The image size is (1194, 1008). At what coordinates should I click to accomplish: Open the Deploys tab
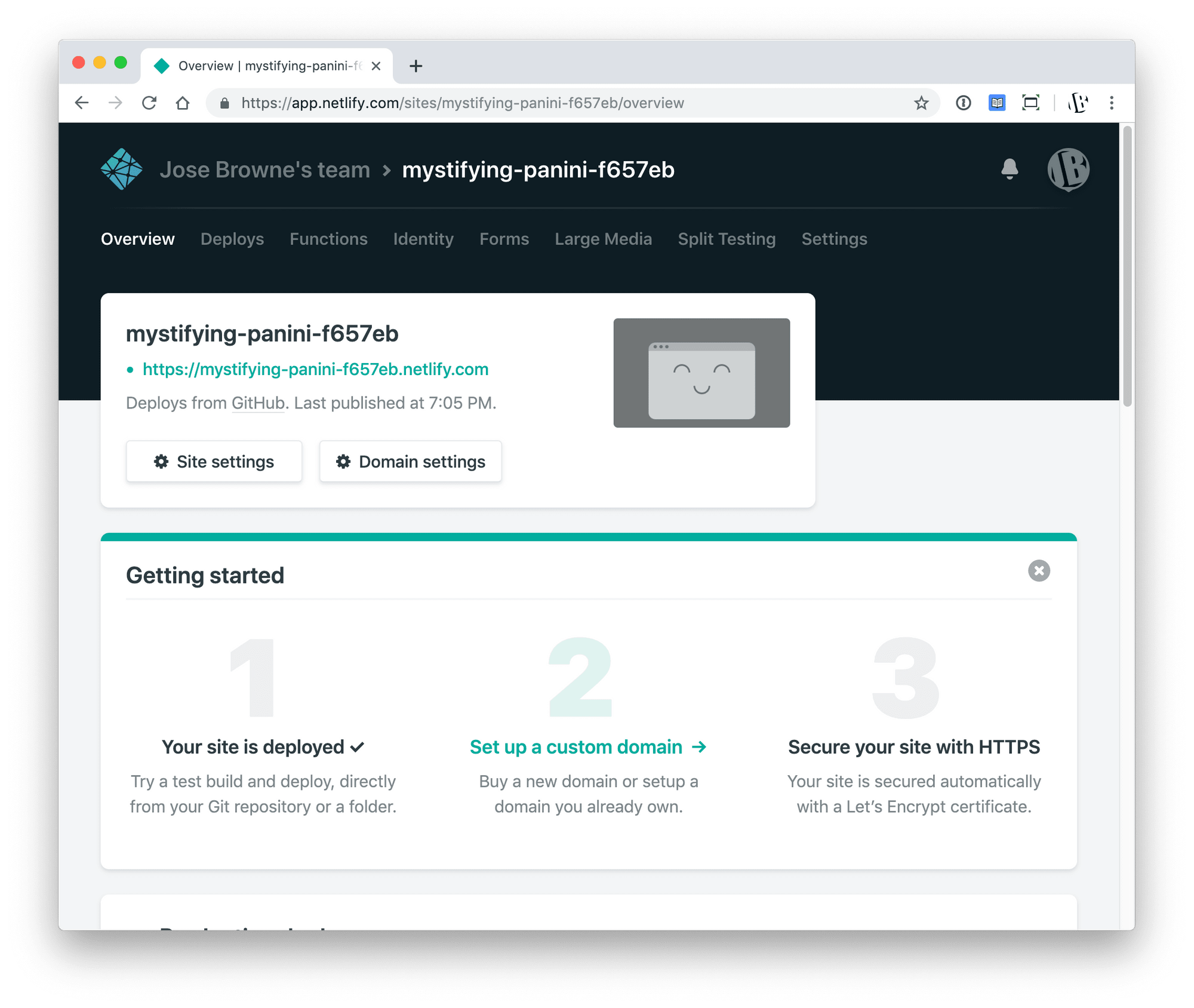[232, 239]
